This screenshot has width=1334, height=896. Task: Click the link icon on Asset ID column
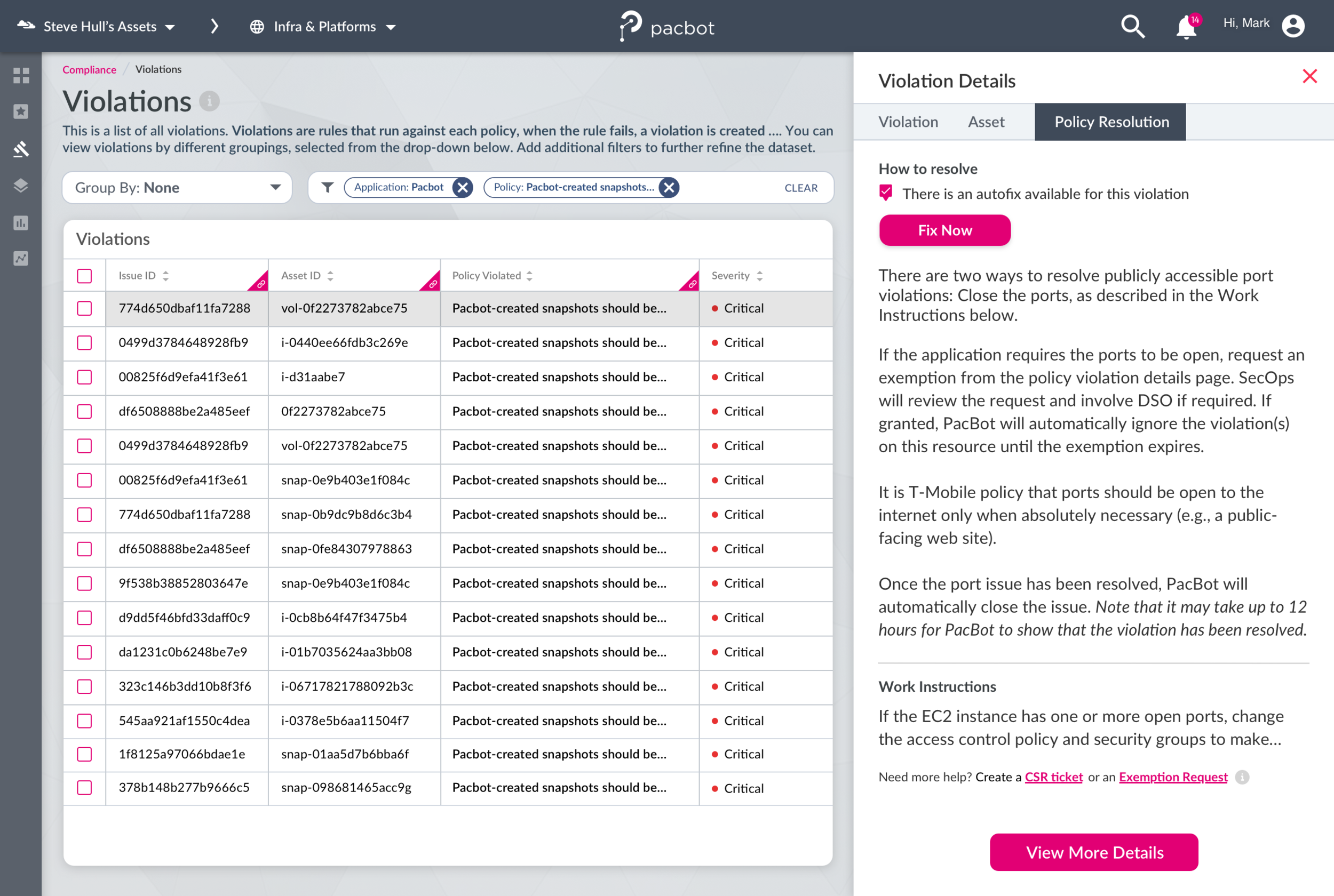click(x=433, y=283)
